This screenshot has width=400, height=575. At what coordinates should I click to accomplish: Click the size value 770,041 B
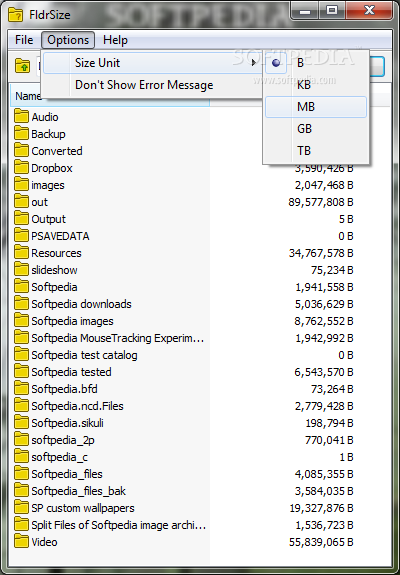click(329, 440)
